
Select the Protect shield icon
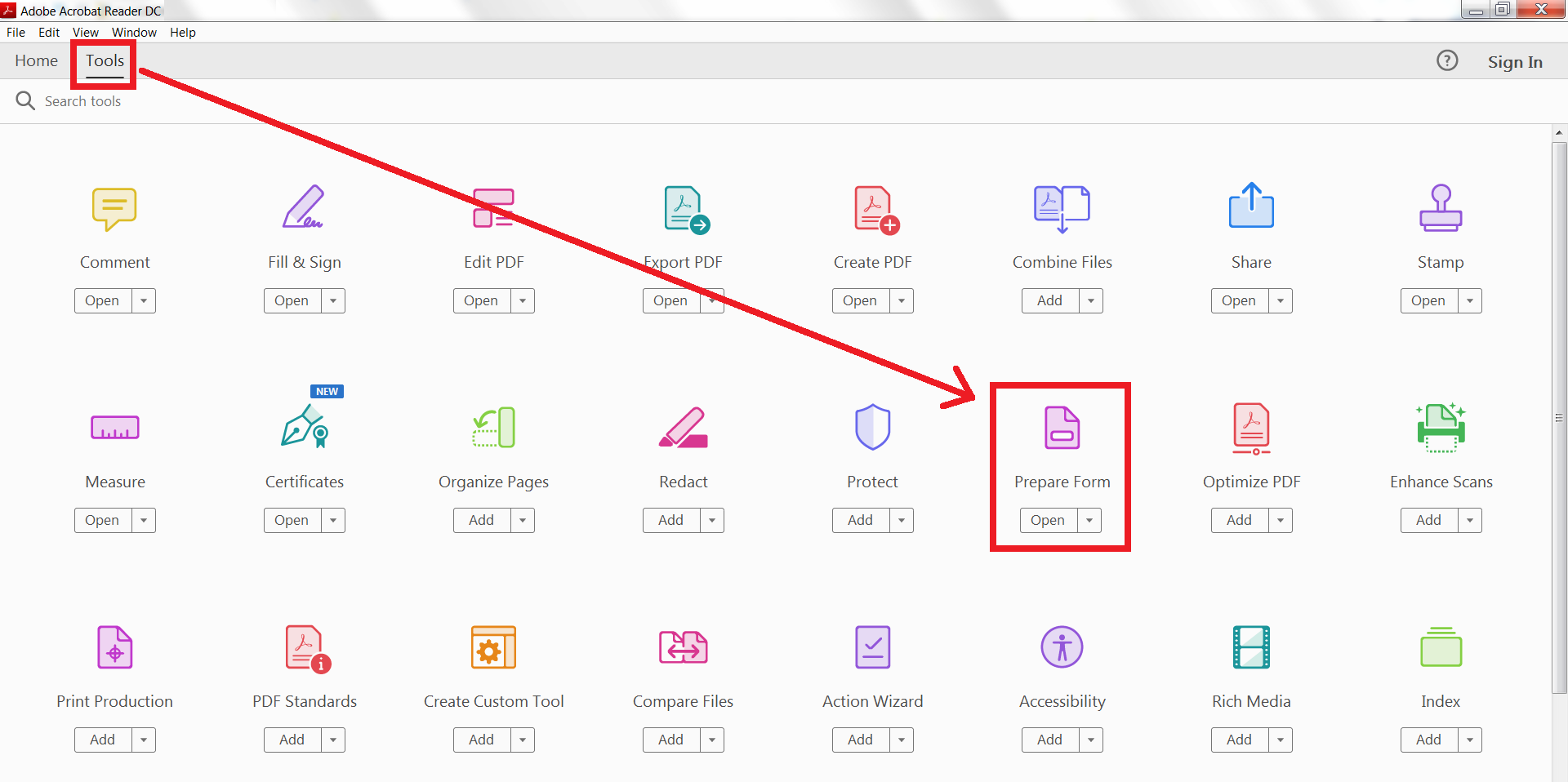click(872, 427)
